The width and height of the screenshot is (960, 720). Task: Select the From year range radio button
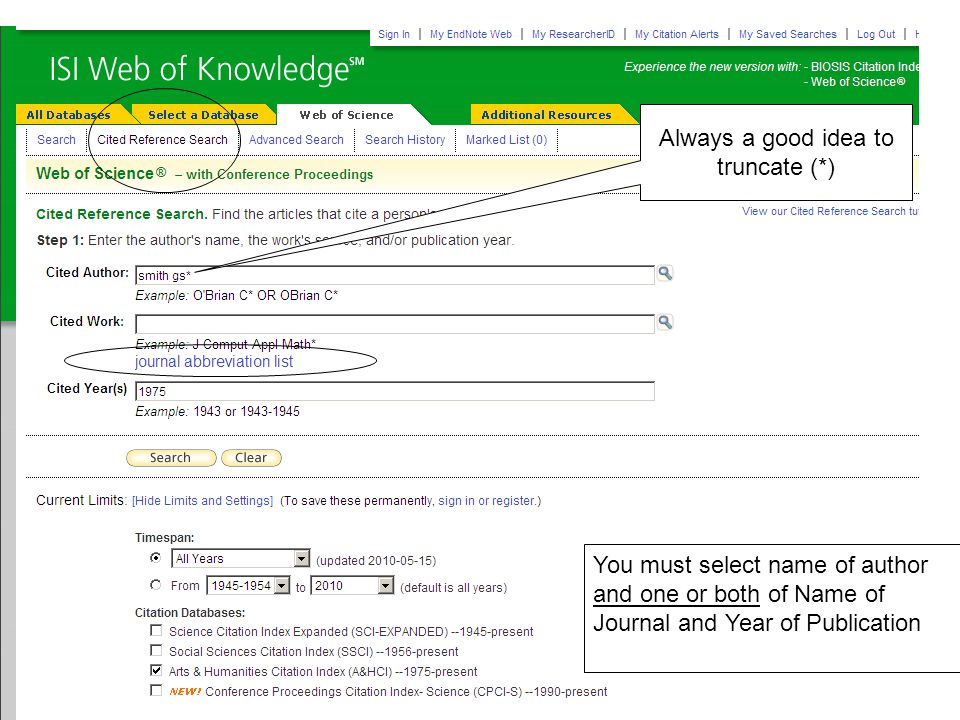156,585
